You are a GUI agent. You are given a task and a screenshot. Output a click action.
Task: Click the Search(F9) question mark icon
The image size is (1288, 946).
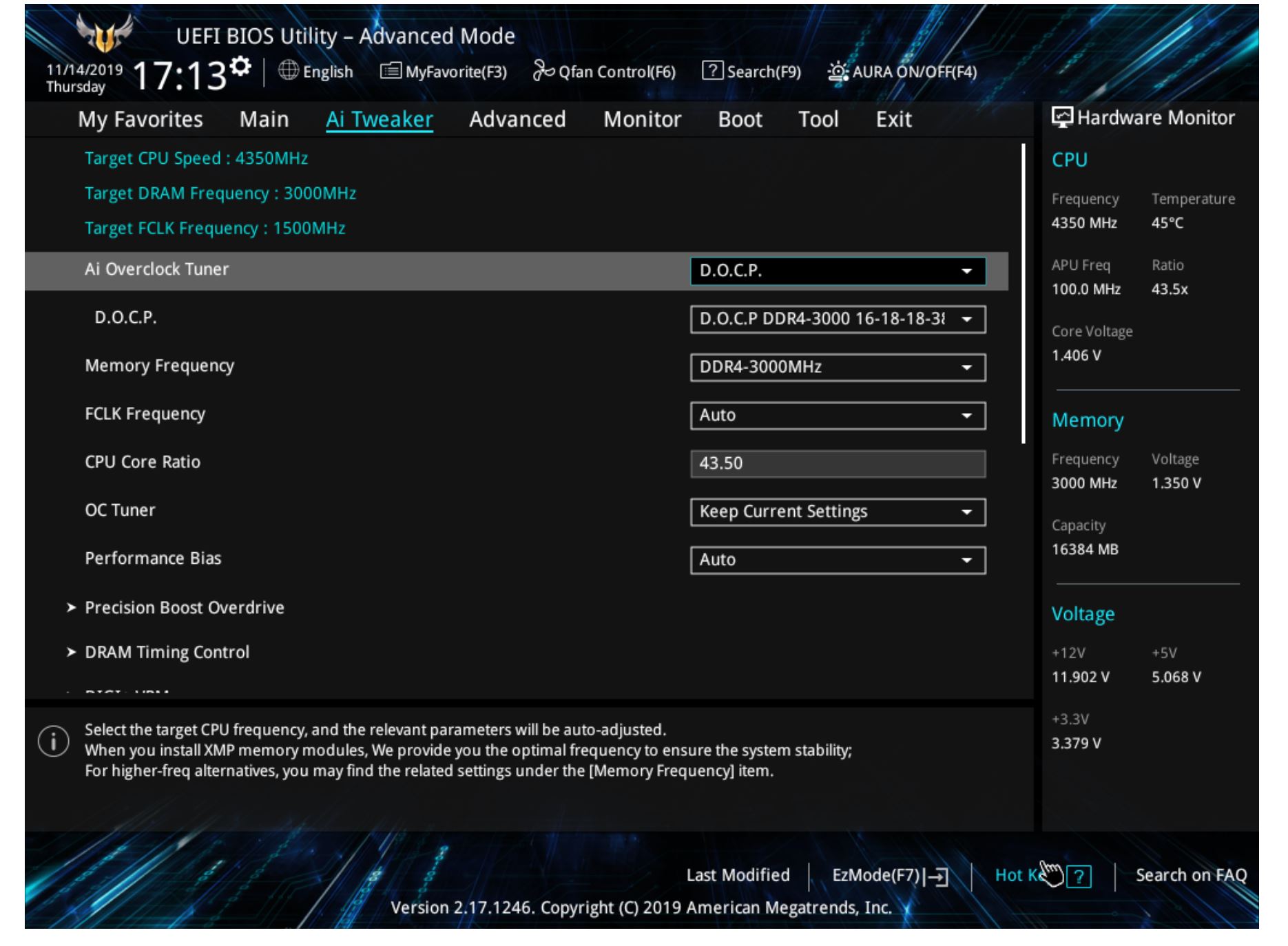(712, 71)
